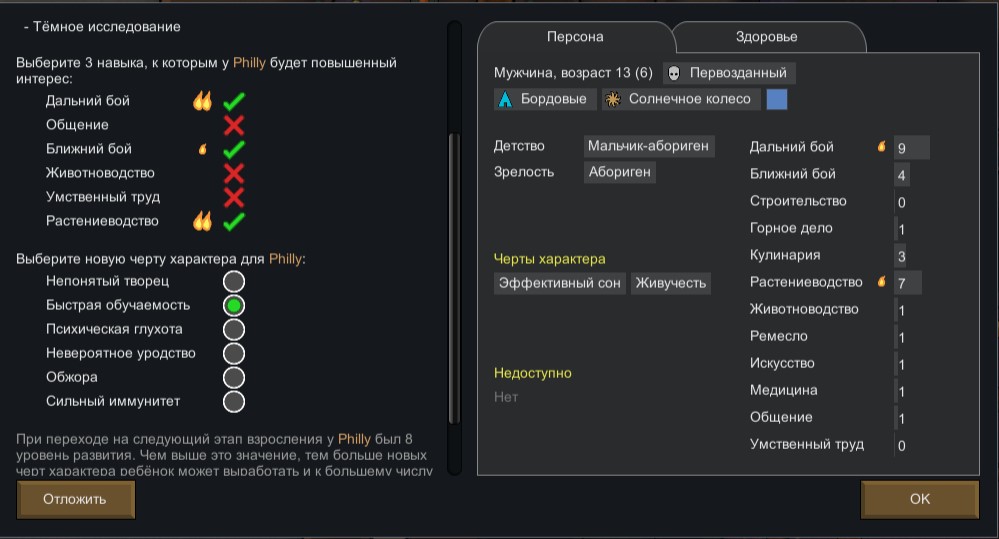The height and width of the screenshot is (539, 999).
Task: Click the double flame icon beside Растениеводство
Action: (203, 221)
